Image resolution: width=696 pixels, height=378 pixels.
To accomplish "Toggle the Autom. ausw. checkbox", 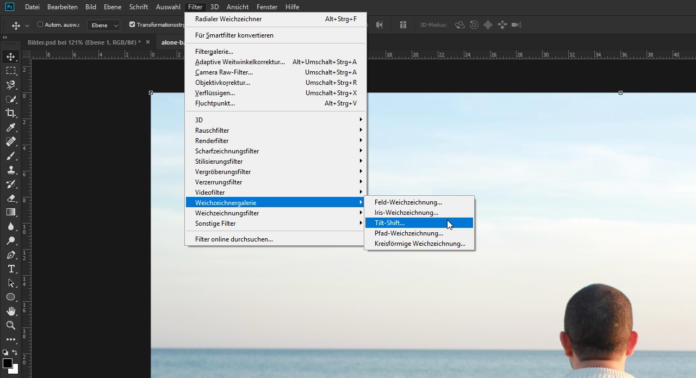I will (40, 25).
